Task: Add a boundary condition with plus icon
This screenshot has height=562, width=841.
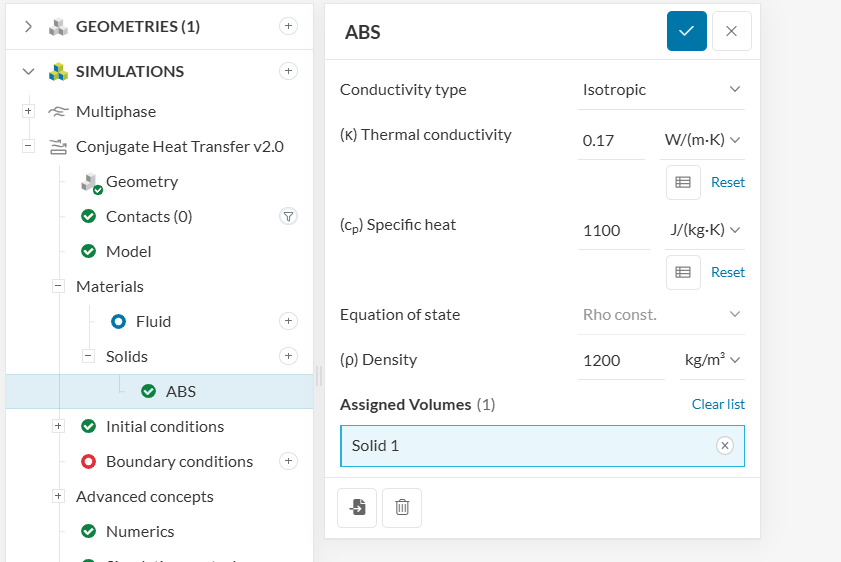Action: (x=289, y=461)
